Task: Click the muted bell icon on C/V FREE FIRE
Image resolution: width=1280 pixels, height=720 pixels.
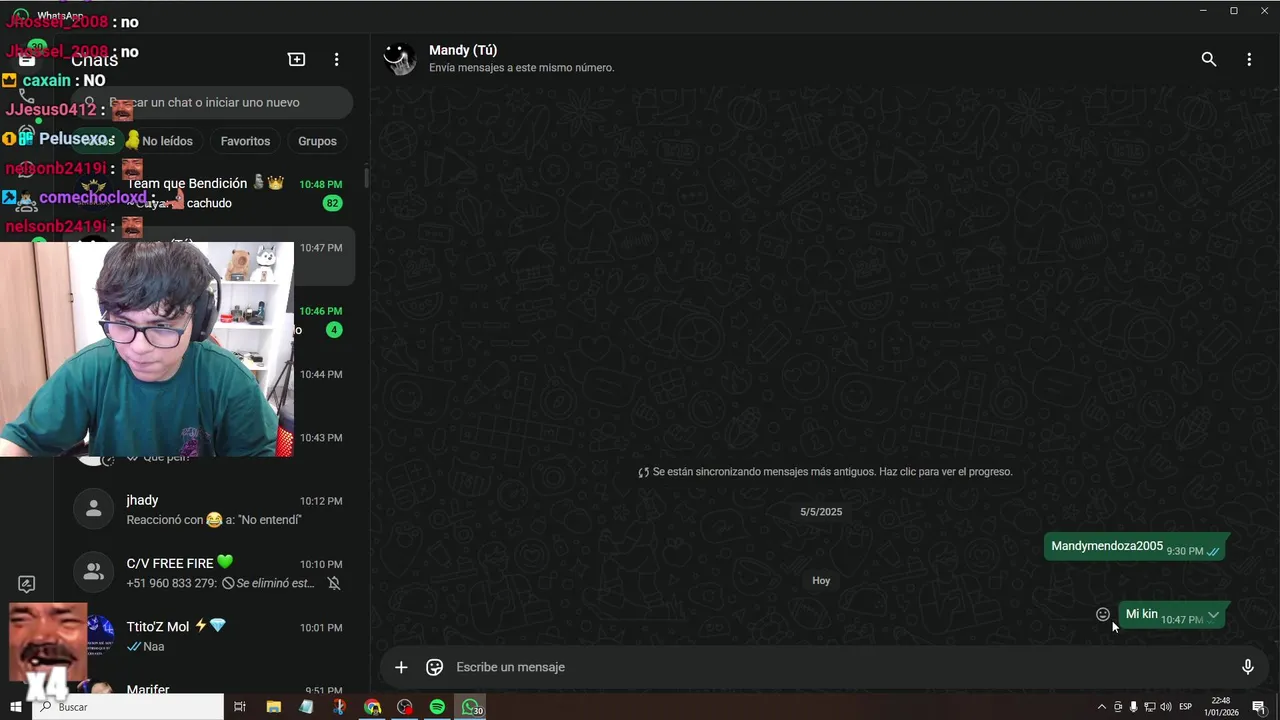Action: [x=334, y=583]
